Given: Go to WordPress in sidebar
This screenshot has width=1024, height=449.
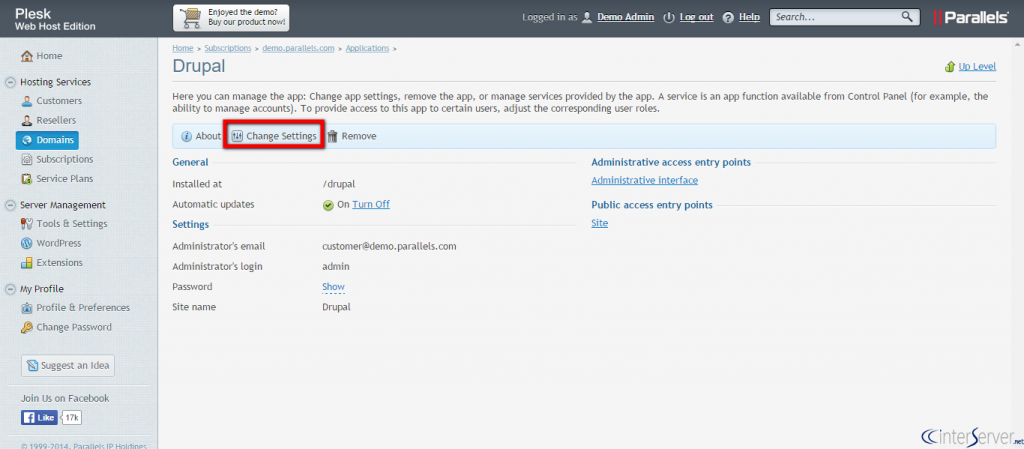Looking at the screenshot, I should pyautogui.click(x=59, y=243).
